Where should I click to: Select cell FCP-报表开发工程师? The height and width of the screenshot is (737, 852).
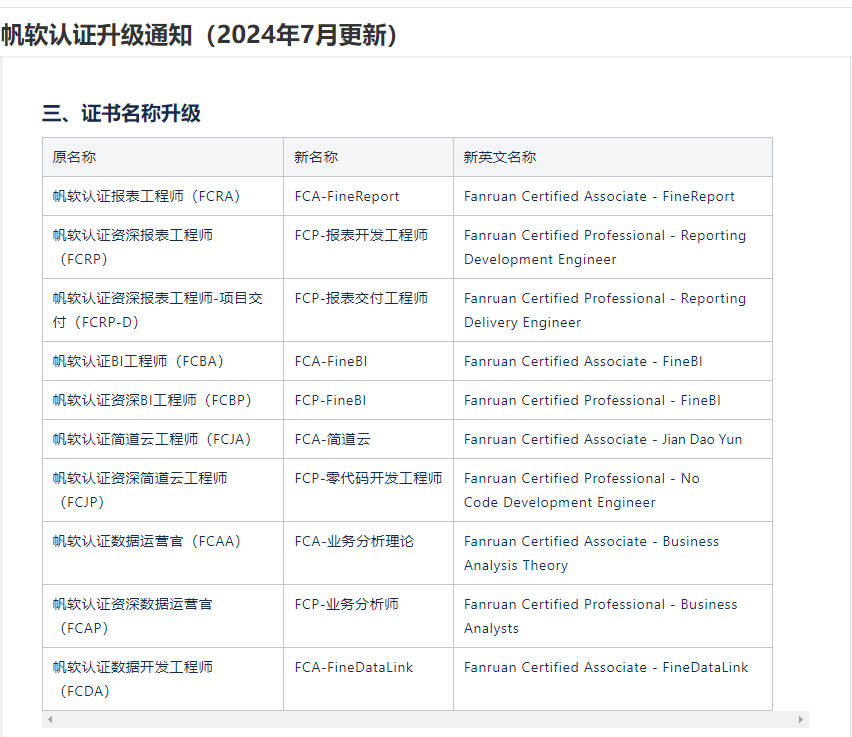pyautogui.click(x=368, y=247)
